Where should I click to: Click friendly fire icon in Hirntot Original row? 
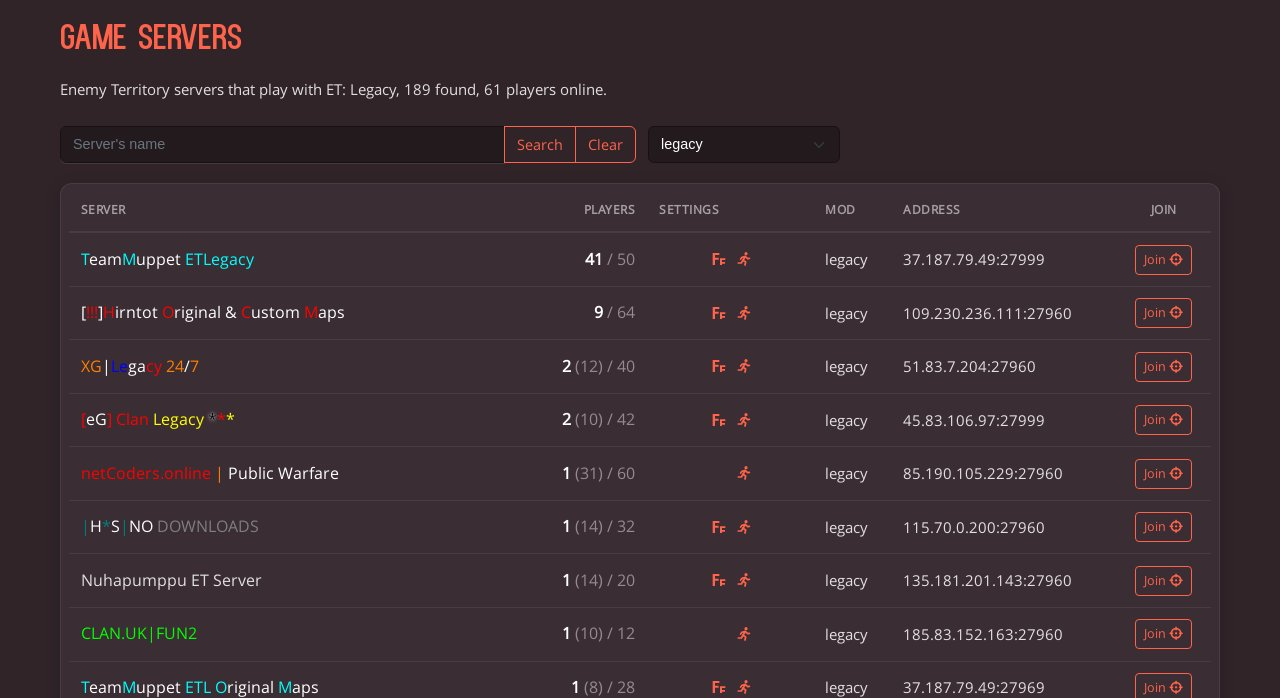click(x=718, y=313)
